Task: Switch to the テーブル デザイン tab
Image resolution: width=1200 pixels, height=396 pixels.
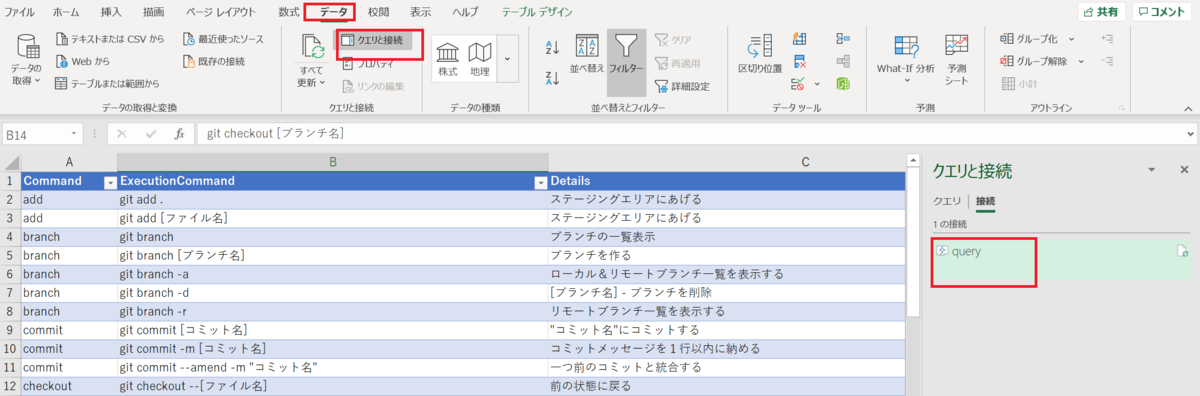Action: [537, 12]
